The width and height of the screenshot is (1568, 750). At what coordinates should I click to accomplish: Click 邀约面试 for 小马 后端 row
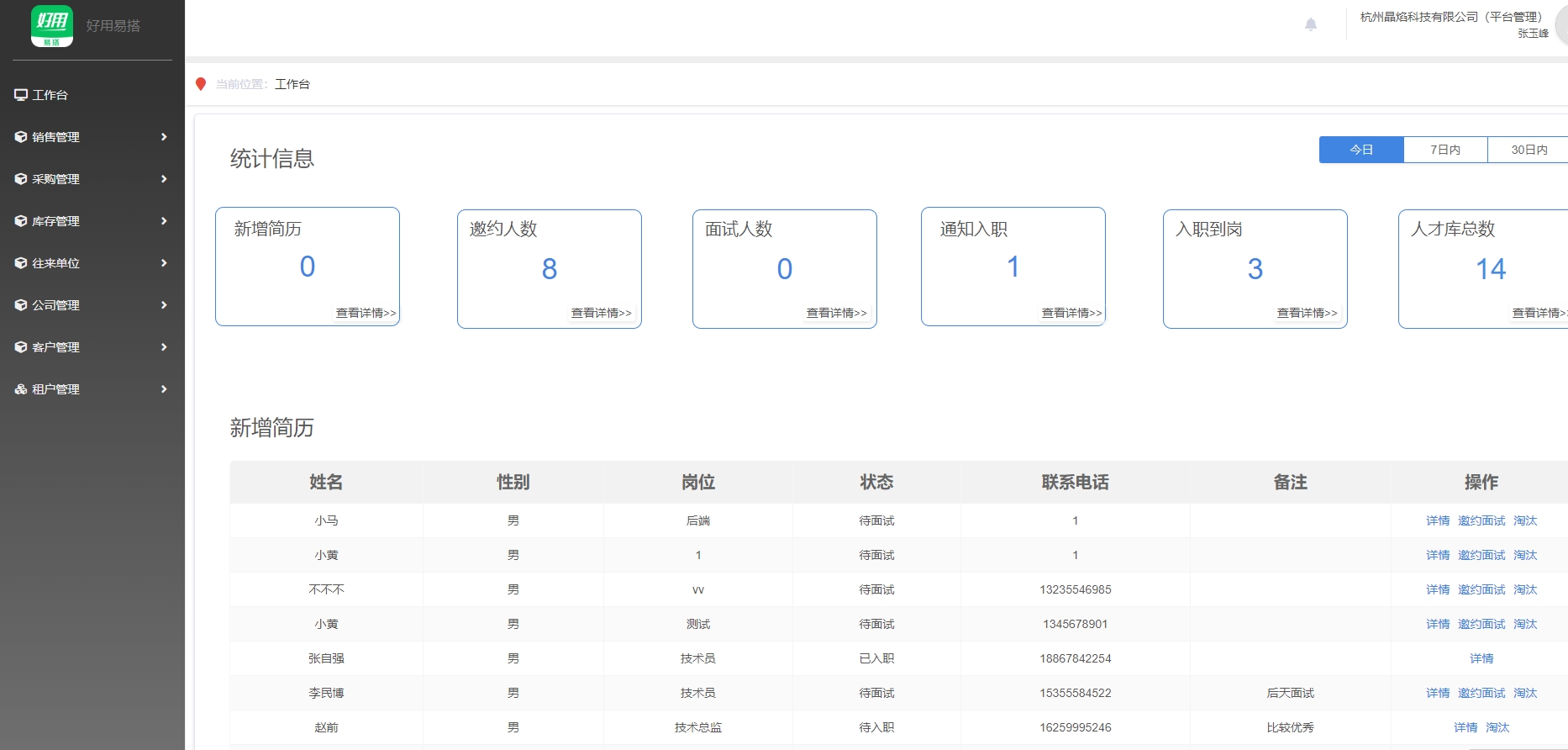coord(1481,520)
